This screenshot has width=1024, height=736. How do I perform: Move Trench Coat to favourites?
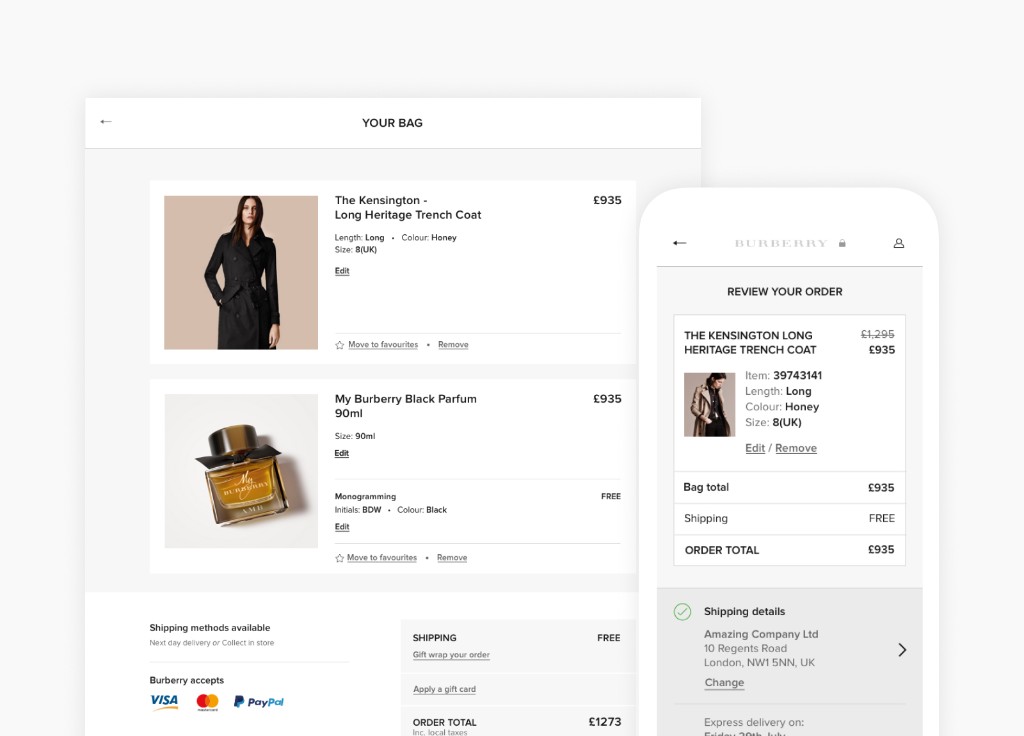coord(383,345)
